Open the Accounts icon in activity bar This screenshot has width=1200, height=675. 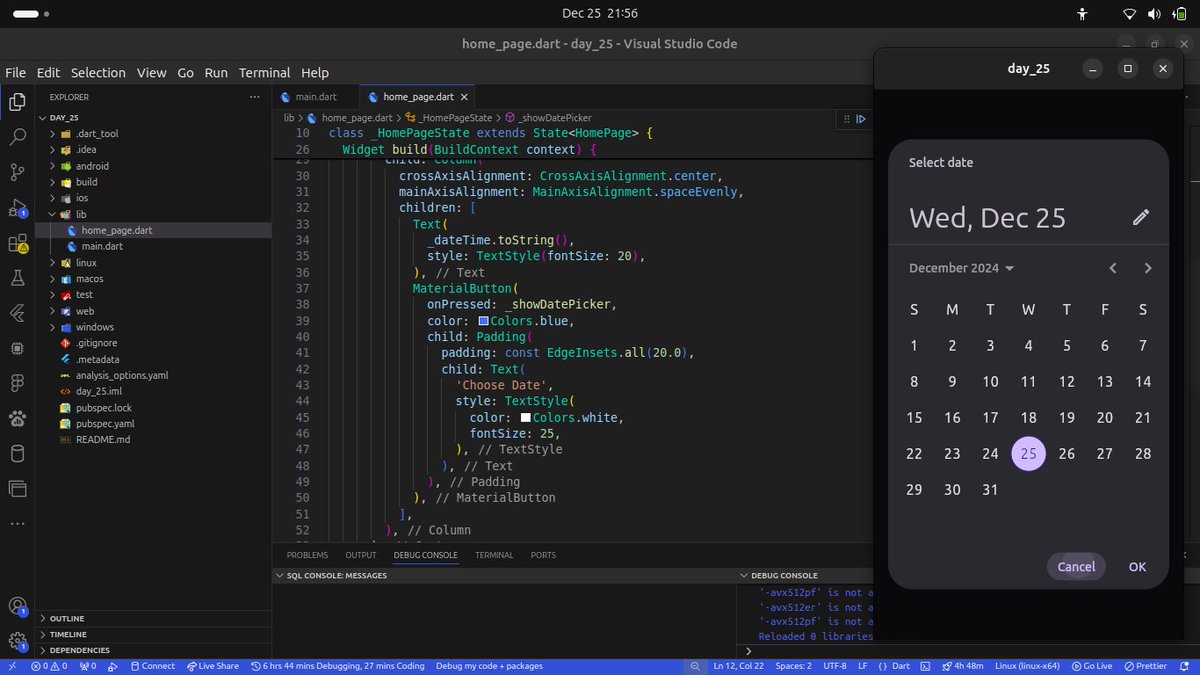tap(17, 606)
